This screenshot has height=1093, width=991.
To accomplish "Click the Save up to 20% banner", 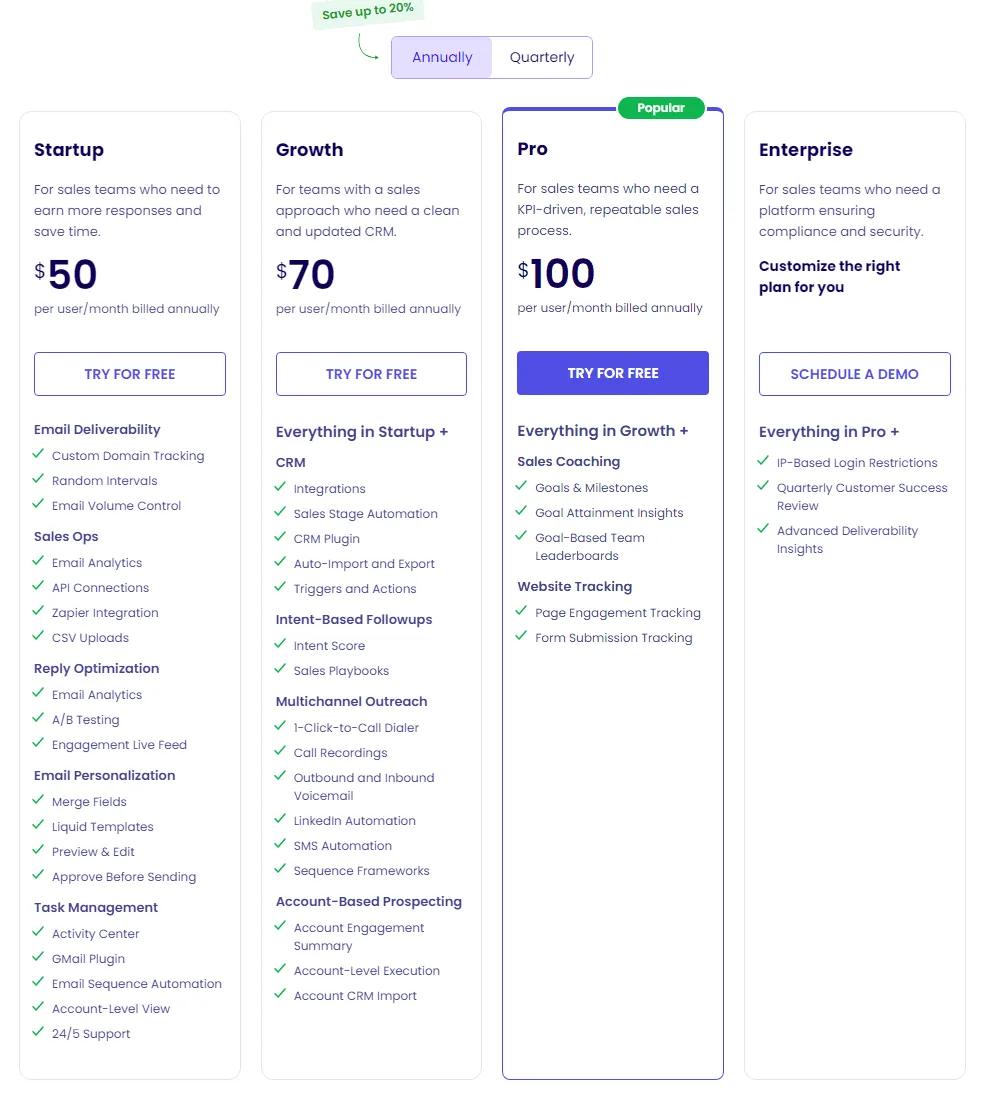I will click(367, 12).
